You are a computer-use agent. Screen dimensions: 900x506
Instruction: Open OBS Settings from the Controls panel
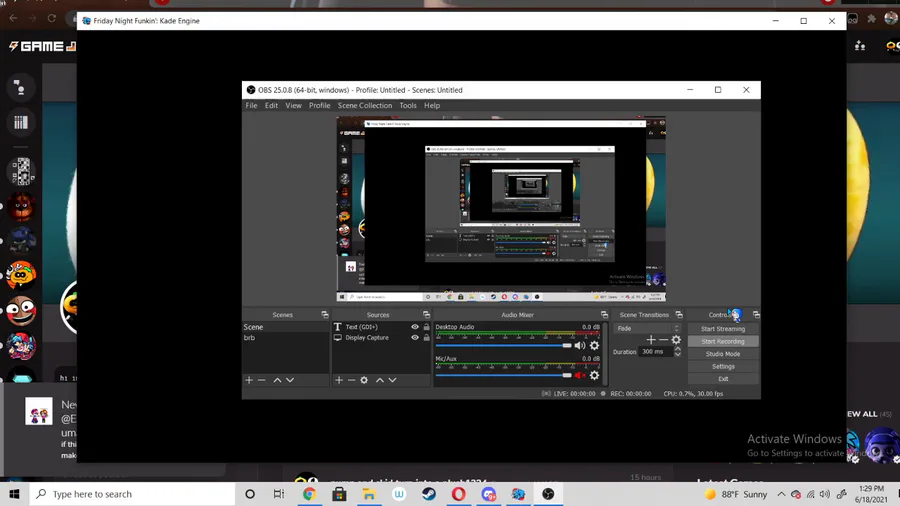[x=723, y=367]
